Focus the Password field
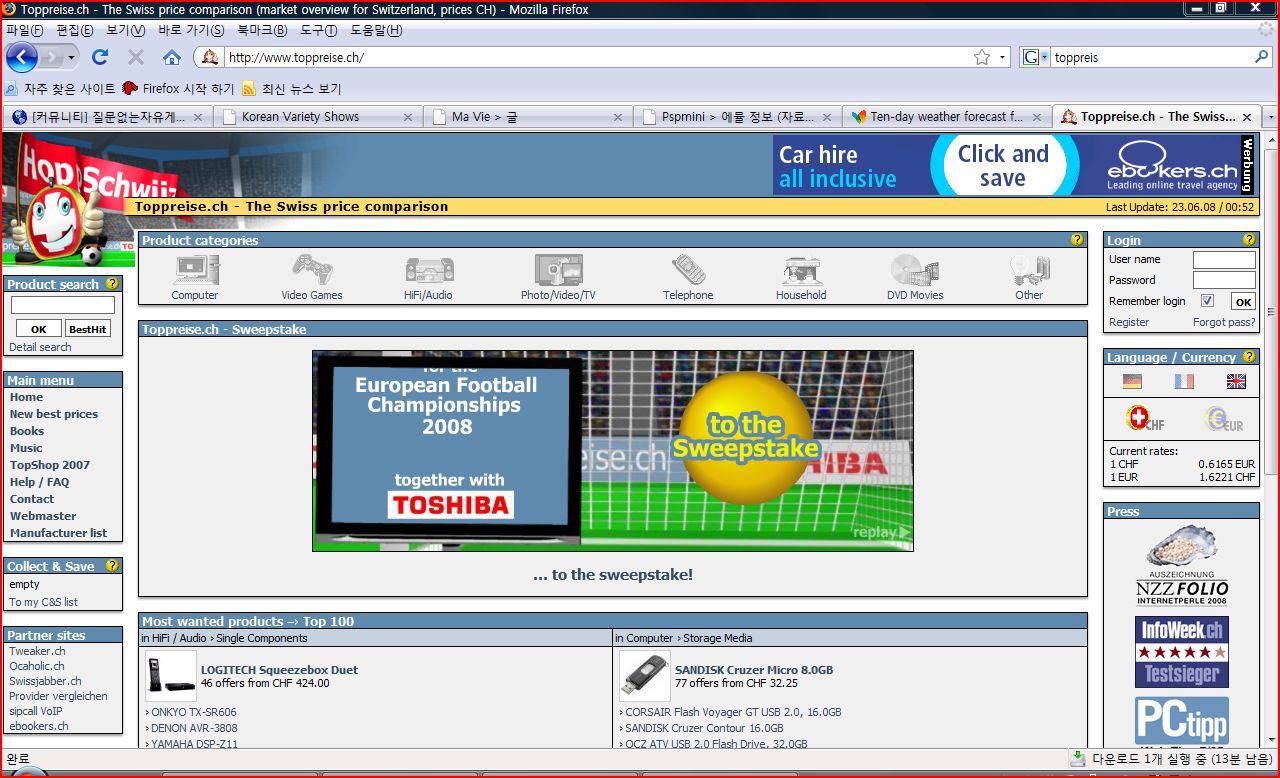The width and height of the screenshot is (1280, 778). [1224, 280]
